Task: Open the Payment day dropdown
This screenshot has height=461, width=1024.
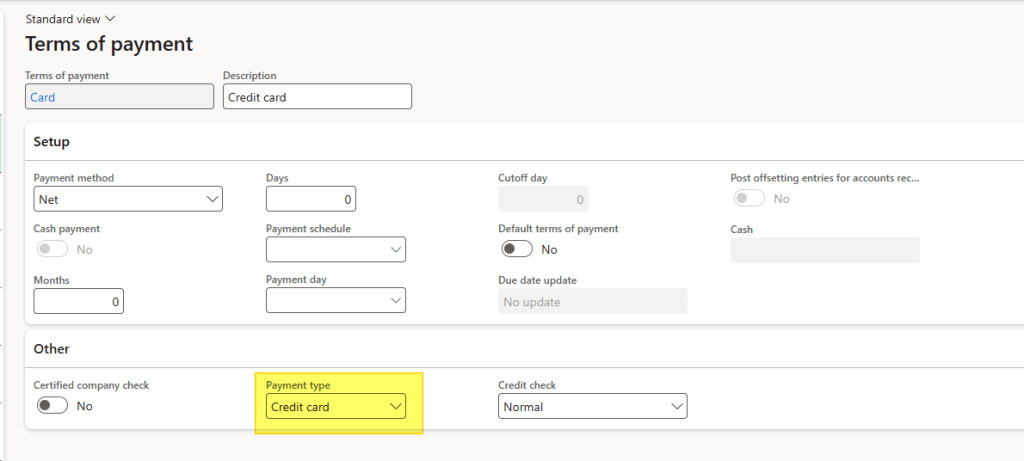Action: point(335,301)
